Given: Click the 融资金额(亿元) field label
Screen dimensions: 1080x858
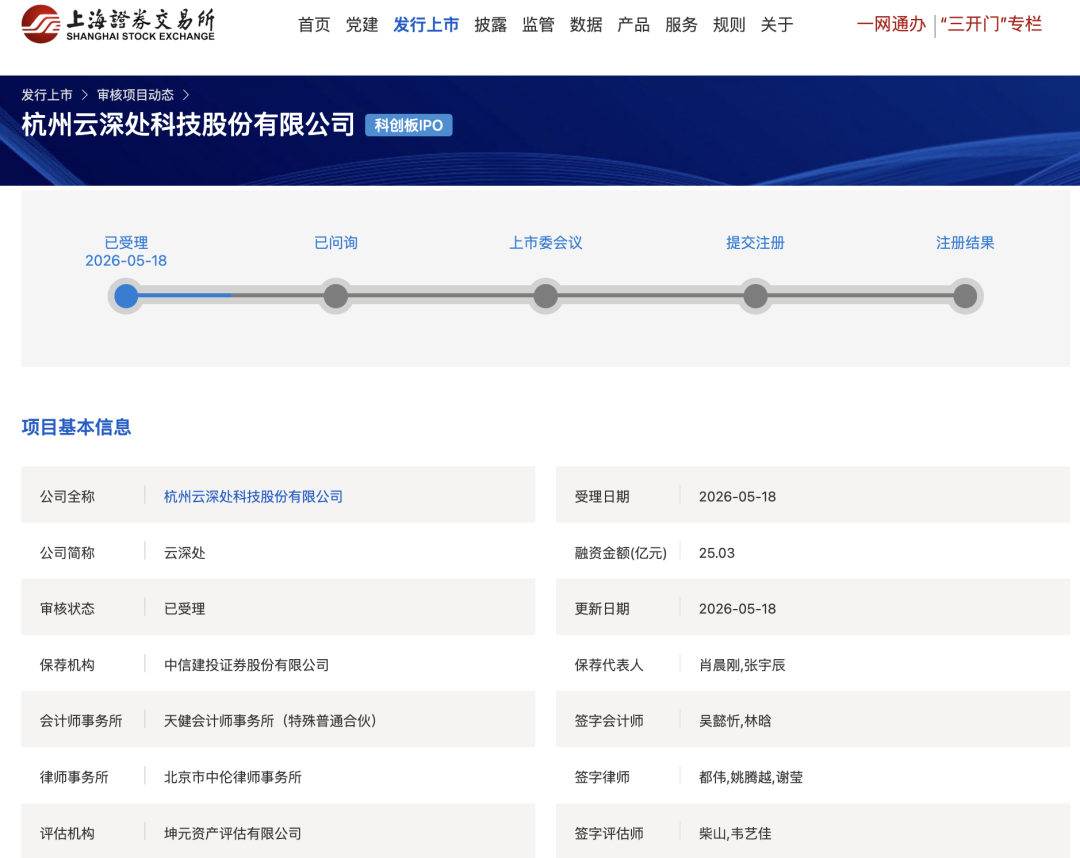Looking at the screenshot, I should [x=621, y=553].
